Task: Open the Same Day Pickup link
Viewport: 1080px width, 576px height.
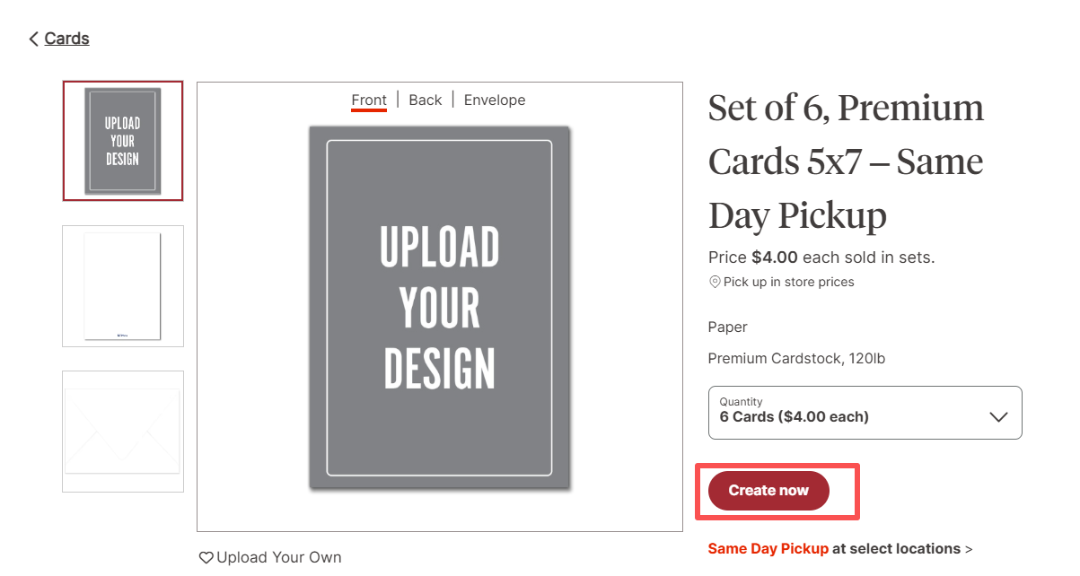Action: tap(768, 549)
